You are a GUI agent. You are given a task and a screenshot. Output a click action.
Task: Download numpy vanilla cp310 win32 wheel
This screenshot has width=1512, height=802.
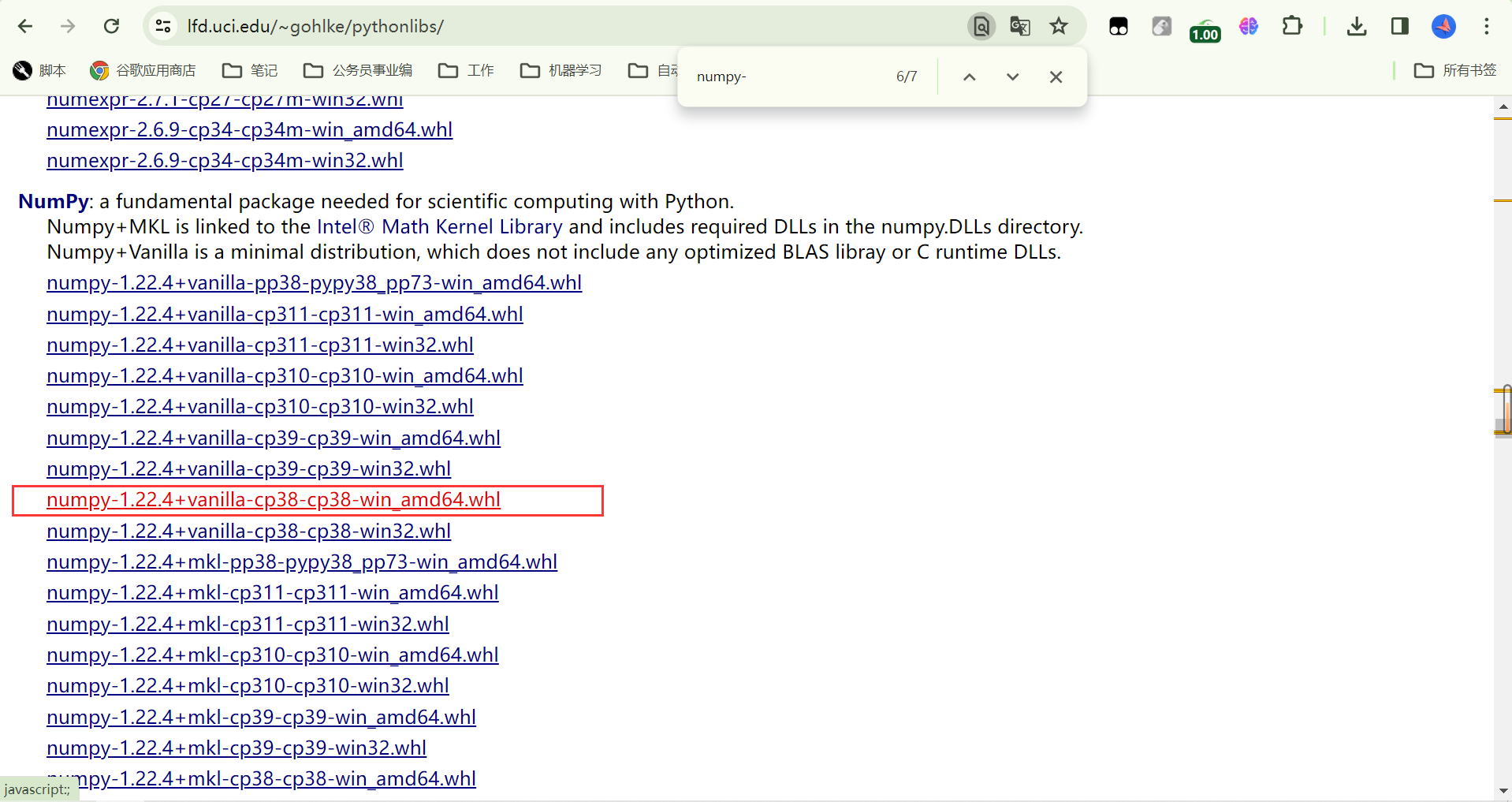point(260,406)
